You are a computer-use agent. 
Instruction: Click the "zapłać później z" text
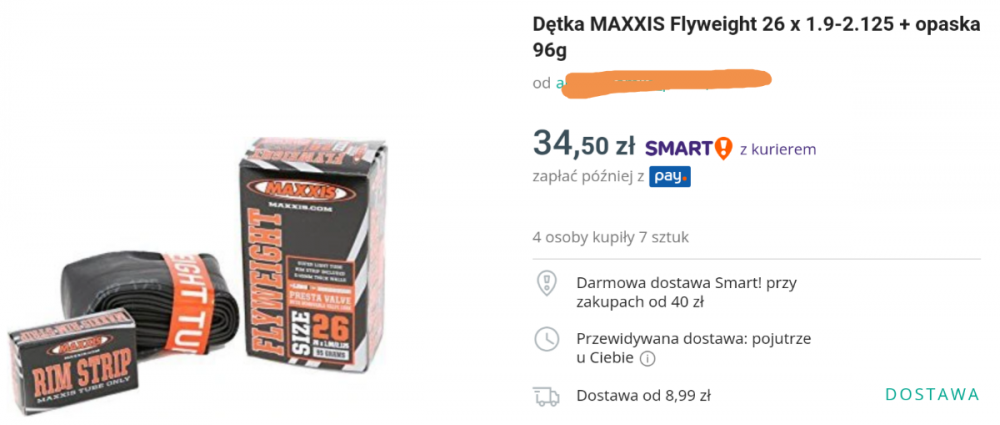coord(587,177)
